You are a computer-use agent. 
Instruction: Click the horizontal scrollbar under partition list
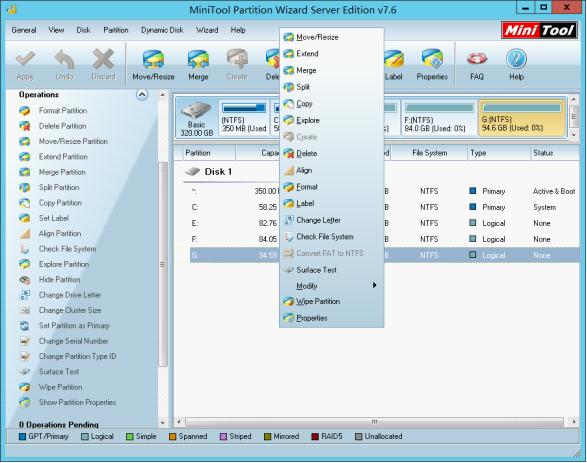click(x=374, y=422)
